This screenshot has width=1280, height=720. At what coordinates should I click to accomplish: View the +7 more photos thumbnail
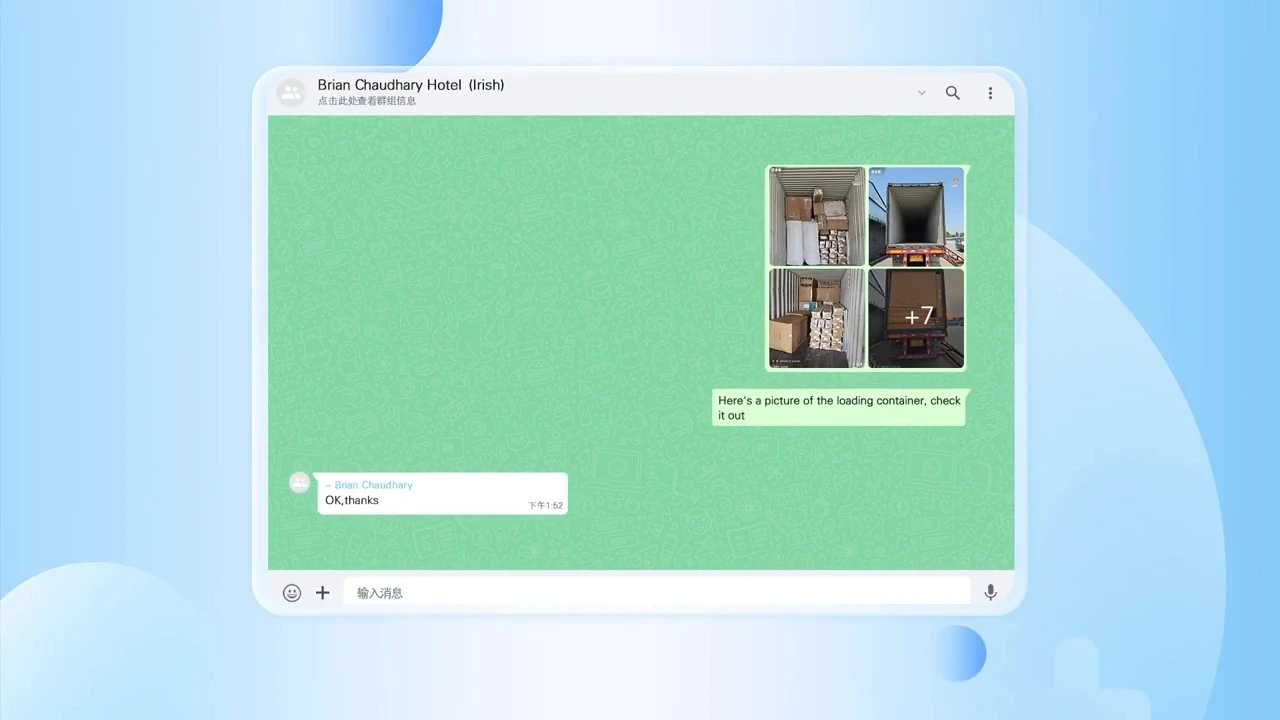(x=916, y=318)
